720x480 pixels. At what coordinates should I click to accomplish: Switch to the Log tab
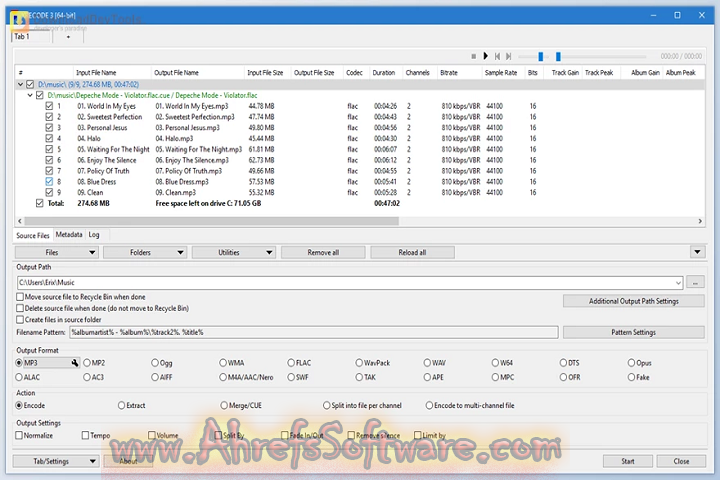(94, 235)
